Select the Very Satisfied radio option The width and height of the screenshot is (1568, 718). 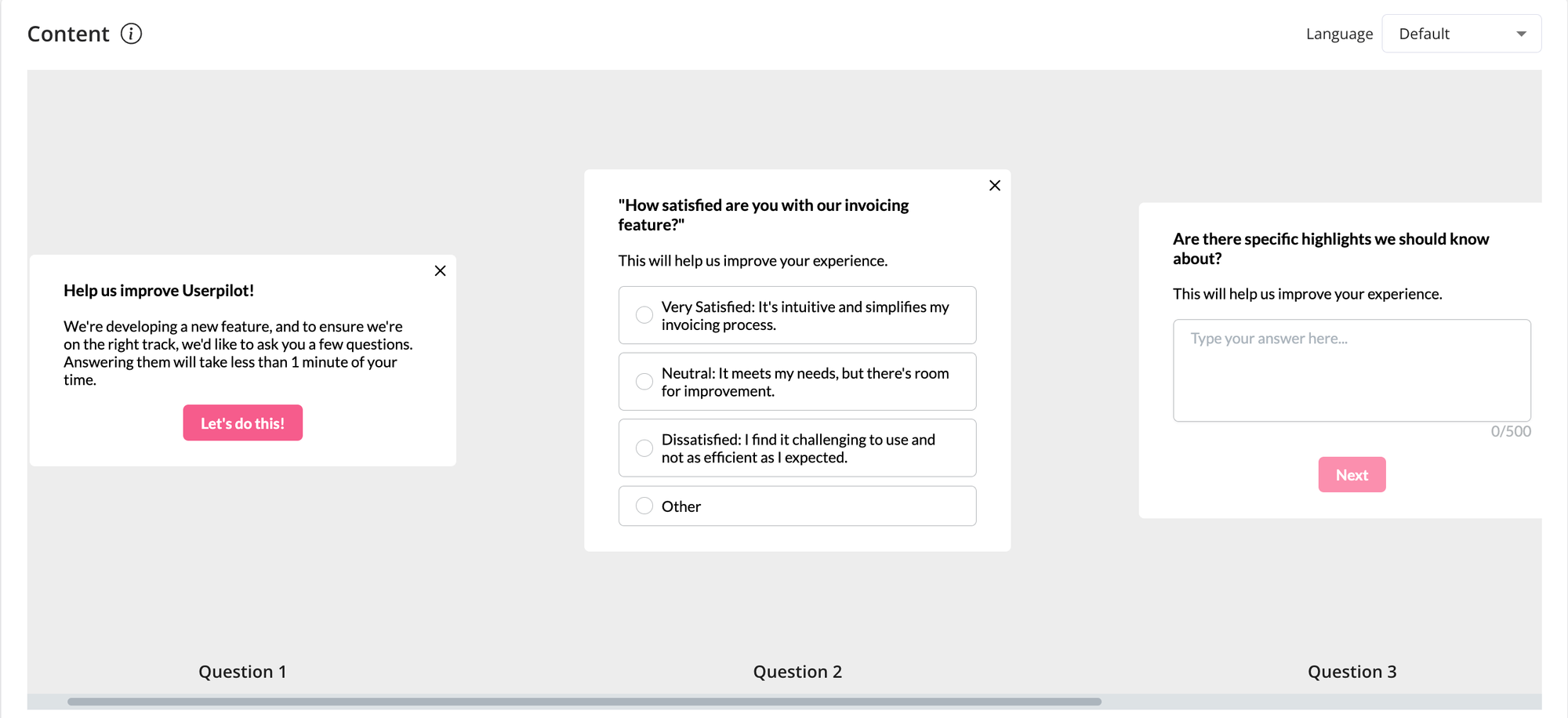pos(644,315)
